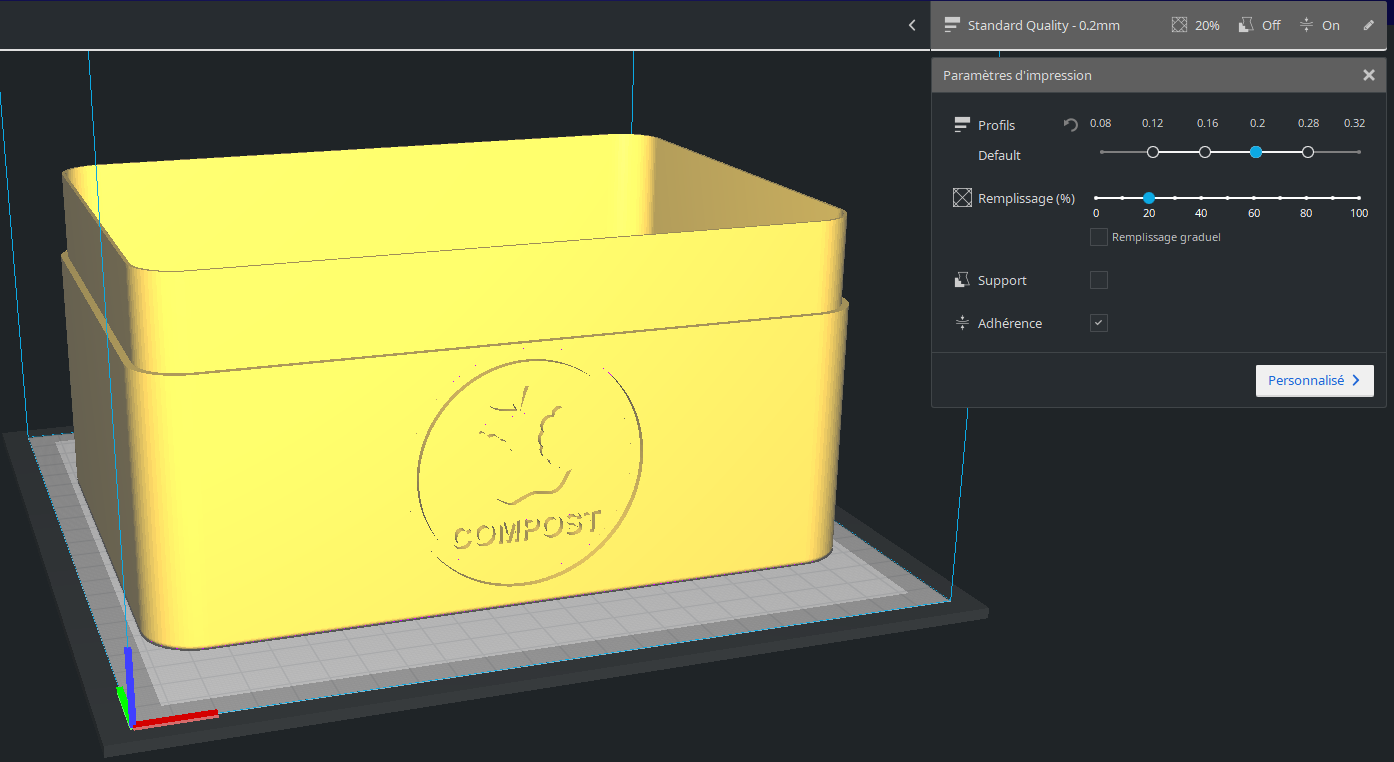Click the 20% infill icon in the header
The image size is (1394, 762).
1178,24
